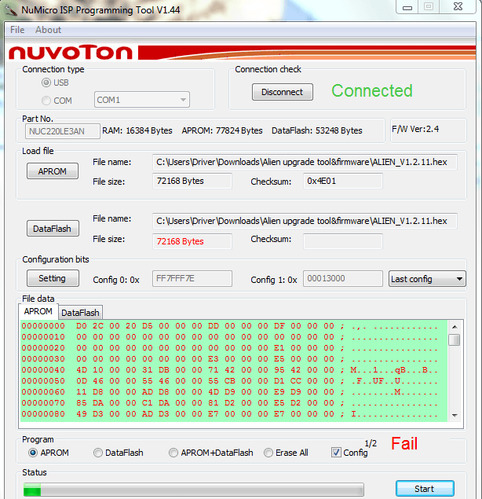
Task: Click the APROM file name path field
Action: tap(305, 162)
